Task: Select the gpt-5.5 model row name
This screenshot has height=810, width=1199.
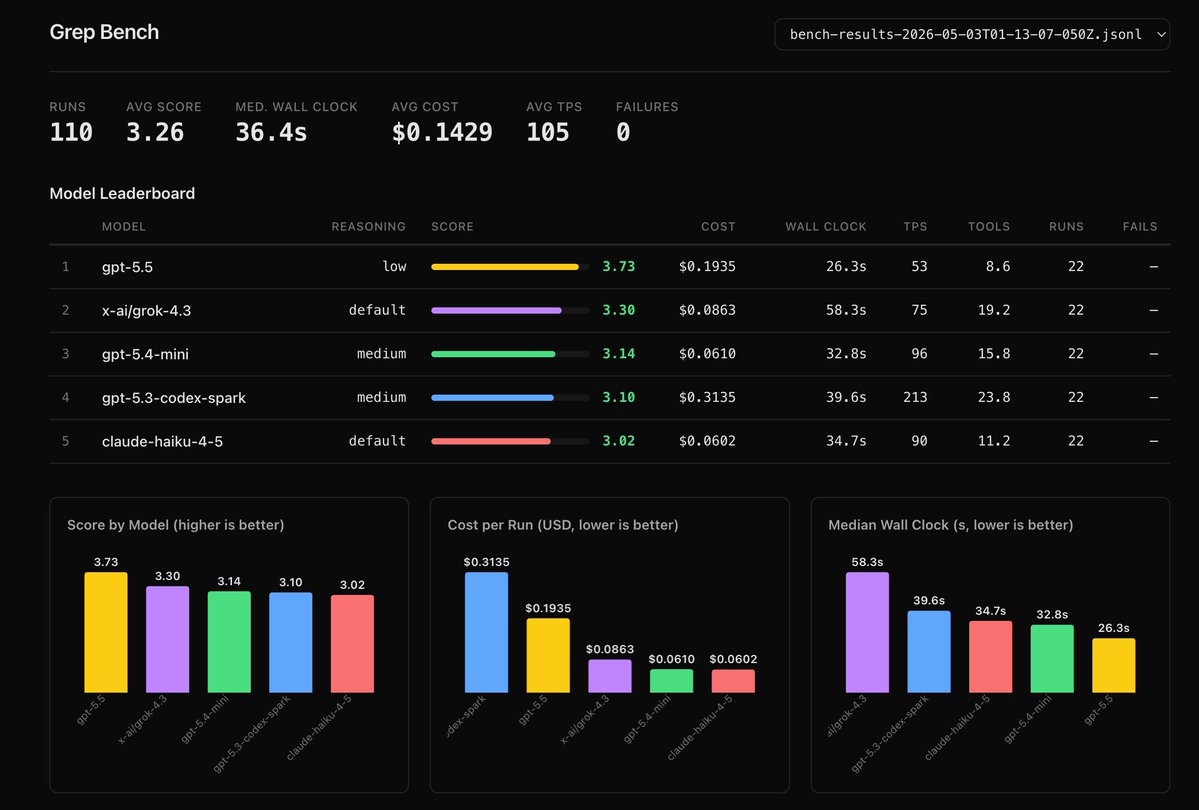Action: [127, 267]
